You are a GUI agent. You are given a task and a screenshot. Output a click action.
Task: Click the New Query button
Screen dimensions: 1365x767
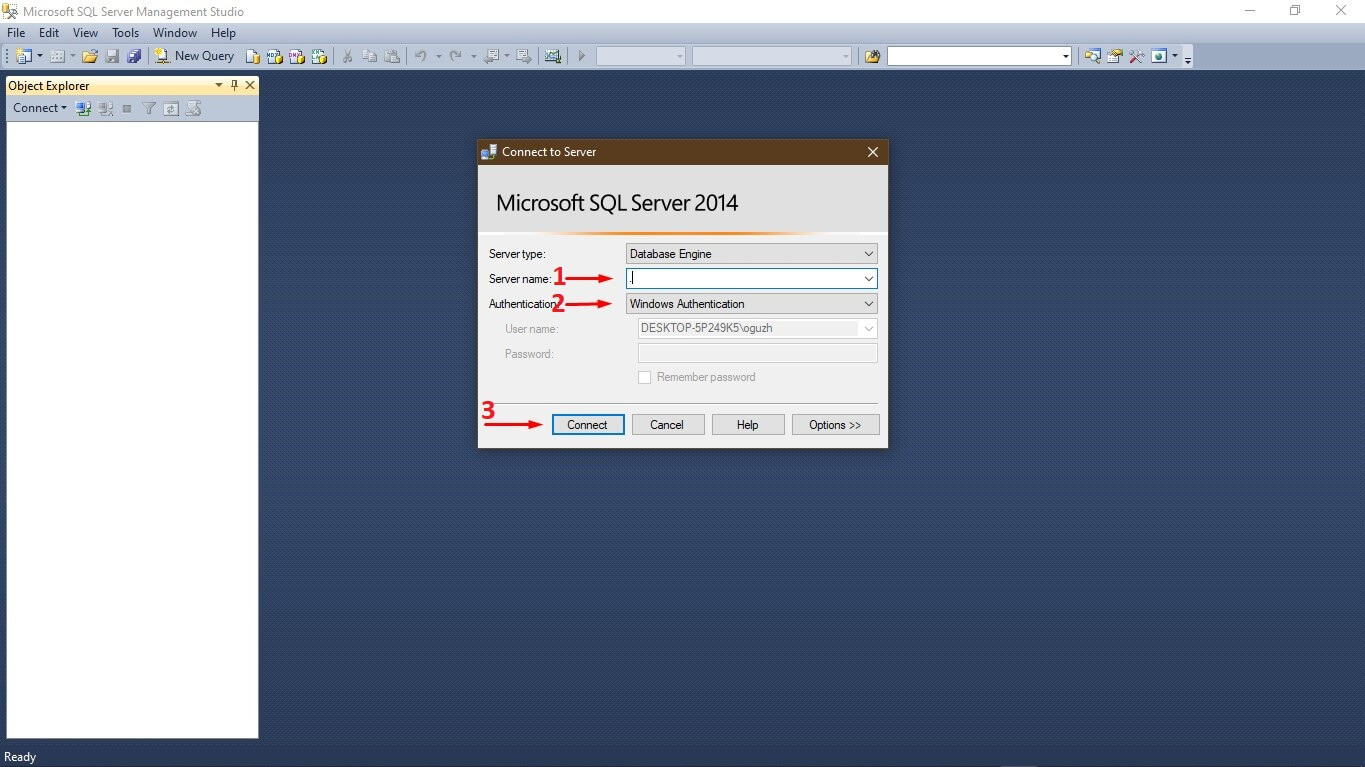pos(195,56)
